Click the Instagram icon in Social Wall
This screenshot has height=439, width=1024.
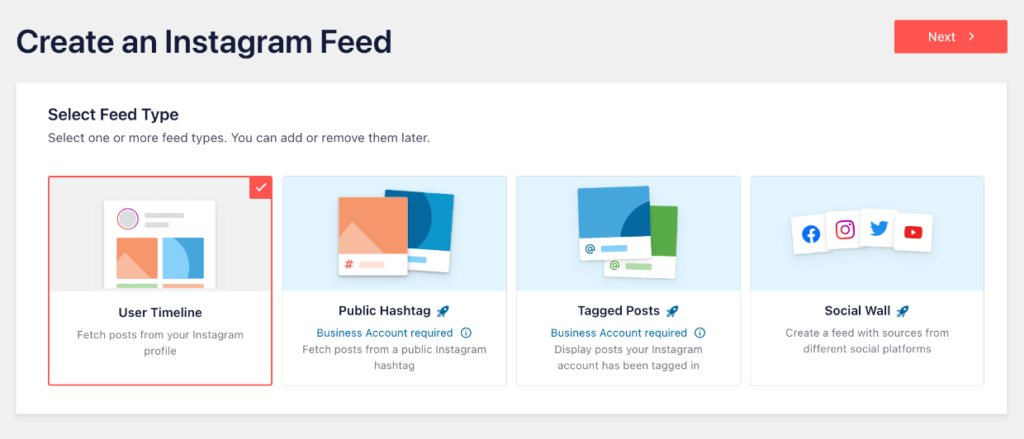pos(845,230)
